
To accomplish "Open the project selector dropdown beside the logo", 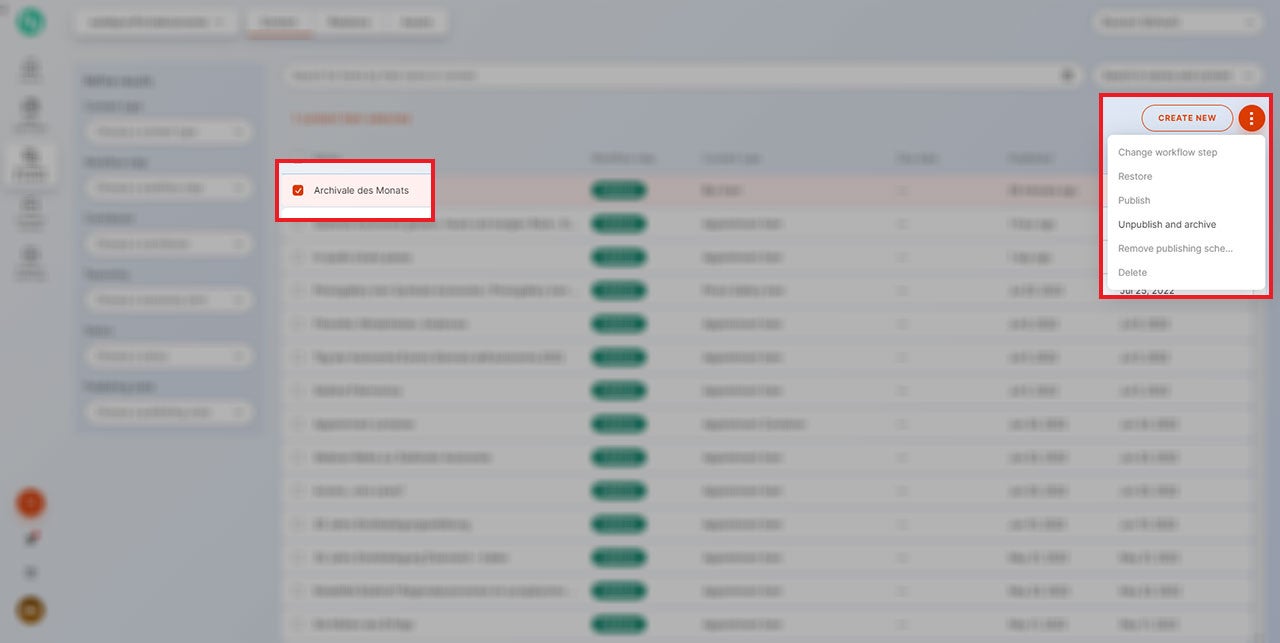I will click(155, 22).
